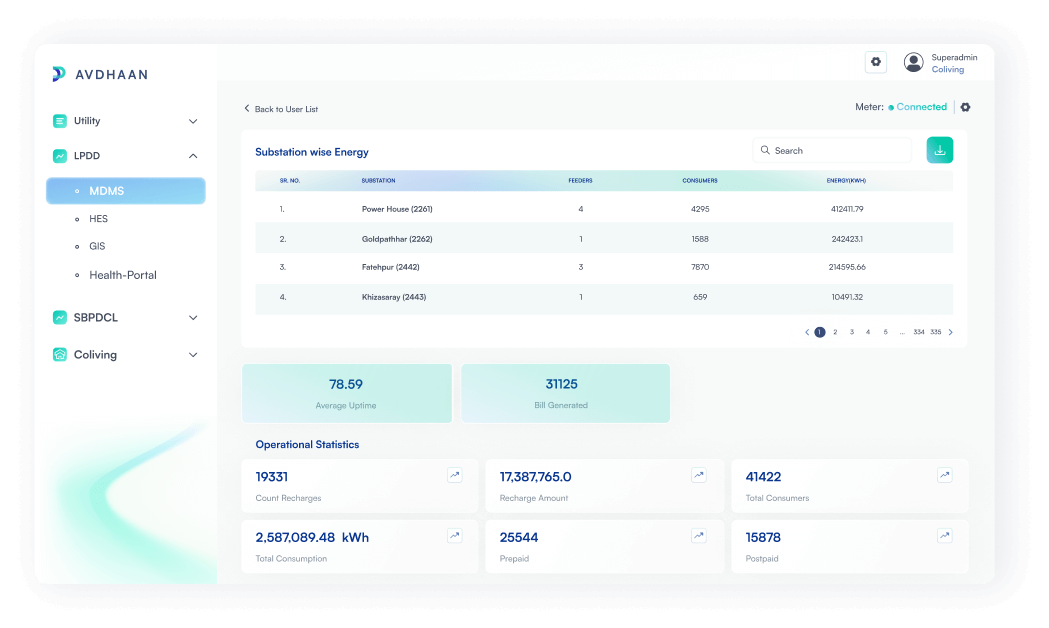Expand the Utility section

pos(192,120)
